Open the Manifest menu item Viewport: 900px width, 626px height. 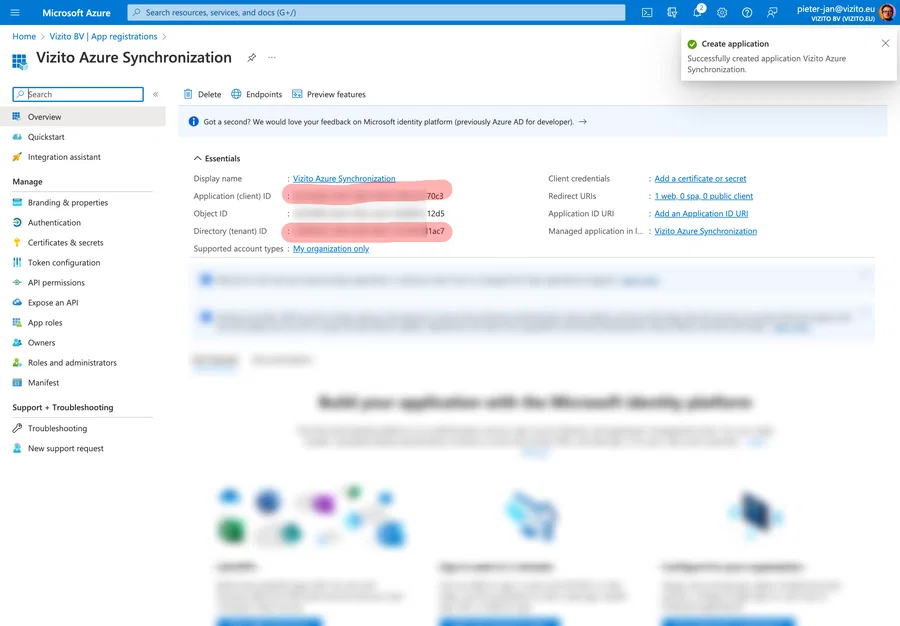point(43,383)
